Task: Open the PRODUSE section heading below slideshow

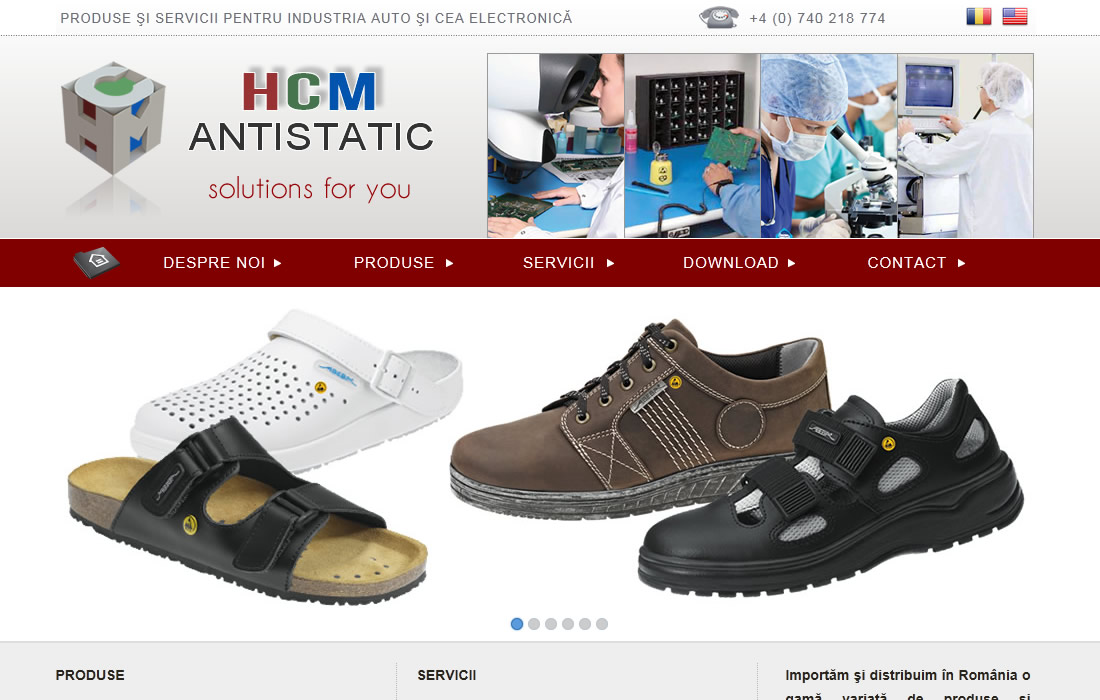Action: click(90, 675)
